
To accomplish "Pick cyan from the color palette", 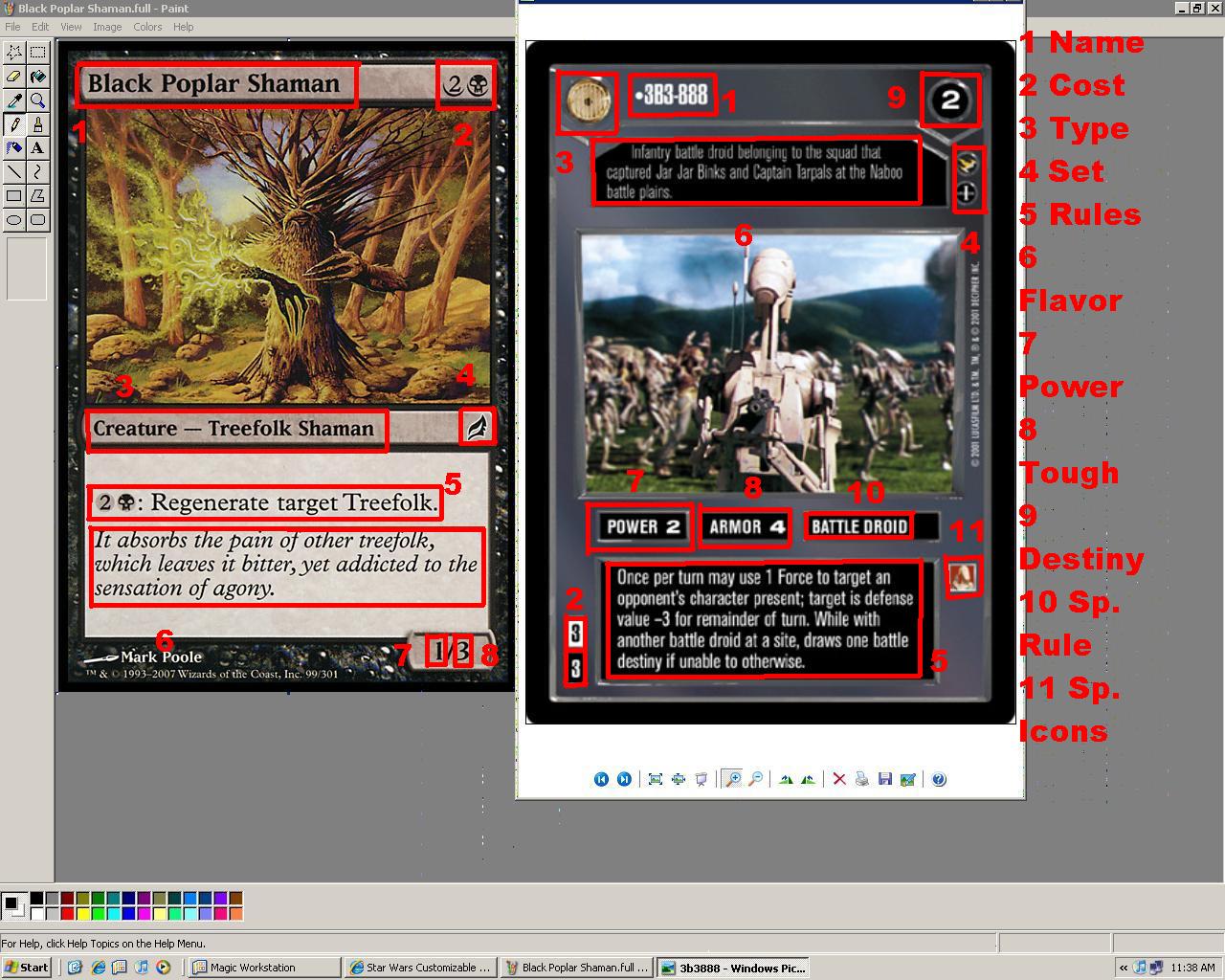I will click(113, 913).
